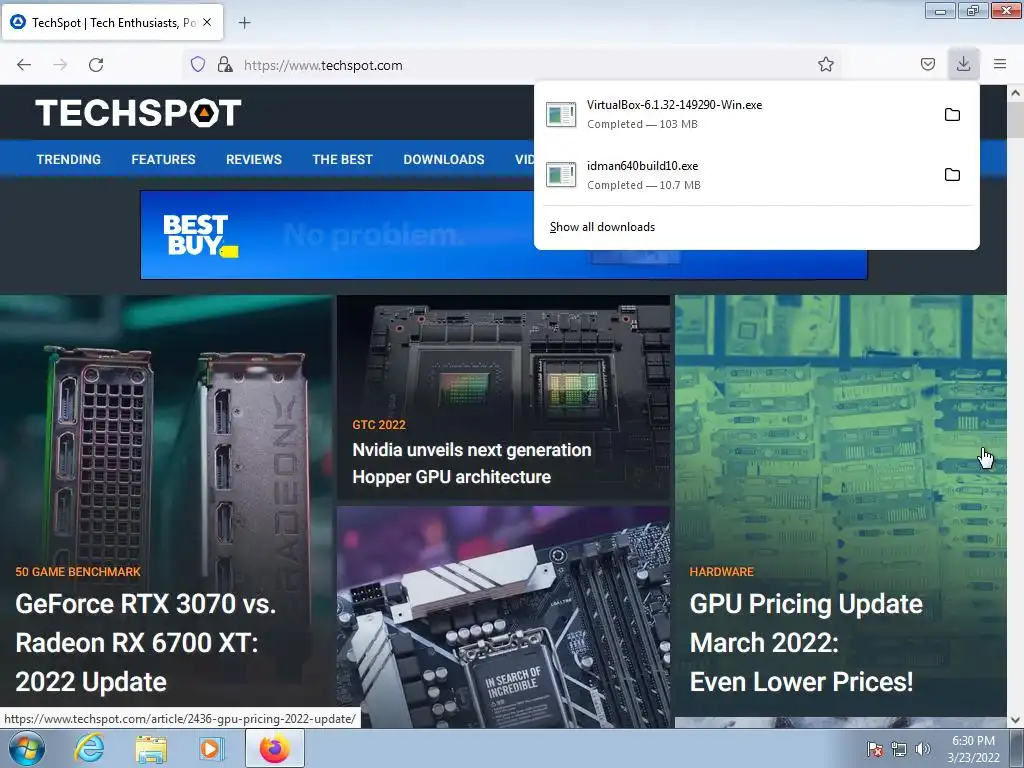Click the Best Buy banner ad
1024x768 pixels.
coord(337,235)
